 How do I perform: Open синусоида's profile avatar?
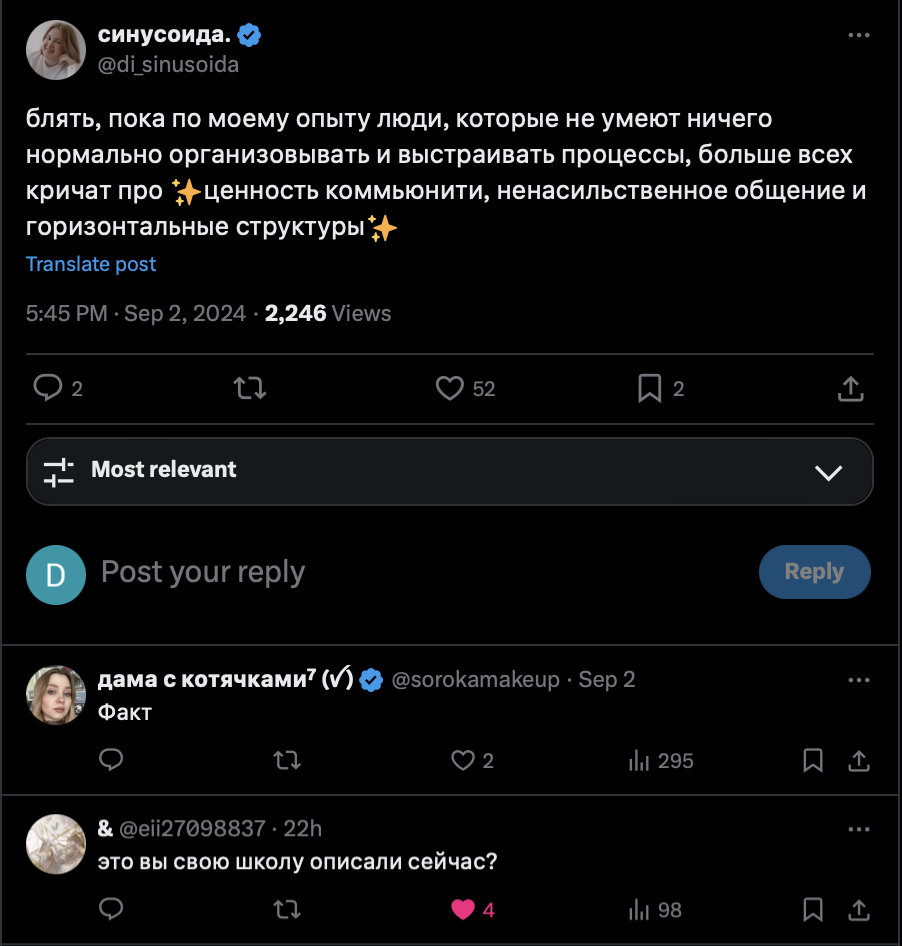(56, 50)
